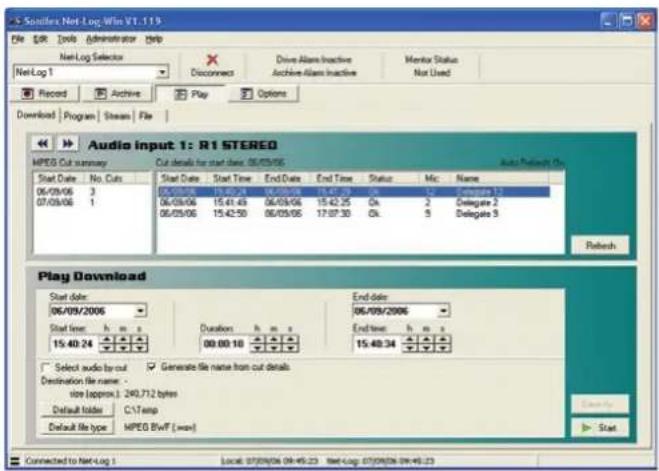Click the End time seconds stepper

[x=443, y=344]
